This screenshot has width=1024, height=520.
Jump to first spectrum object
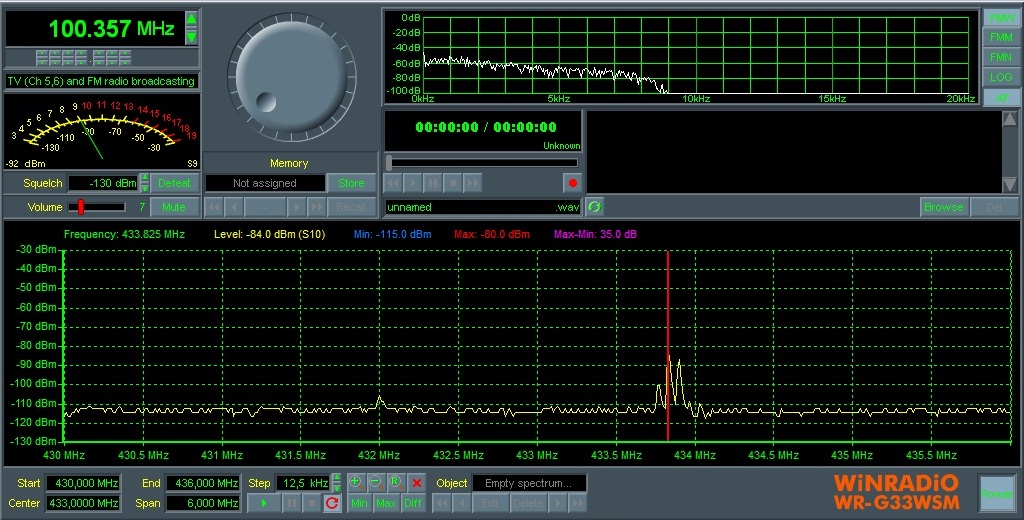coord(442,504)
